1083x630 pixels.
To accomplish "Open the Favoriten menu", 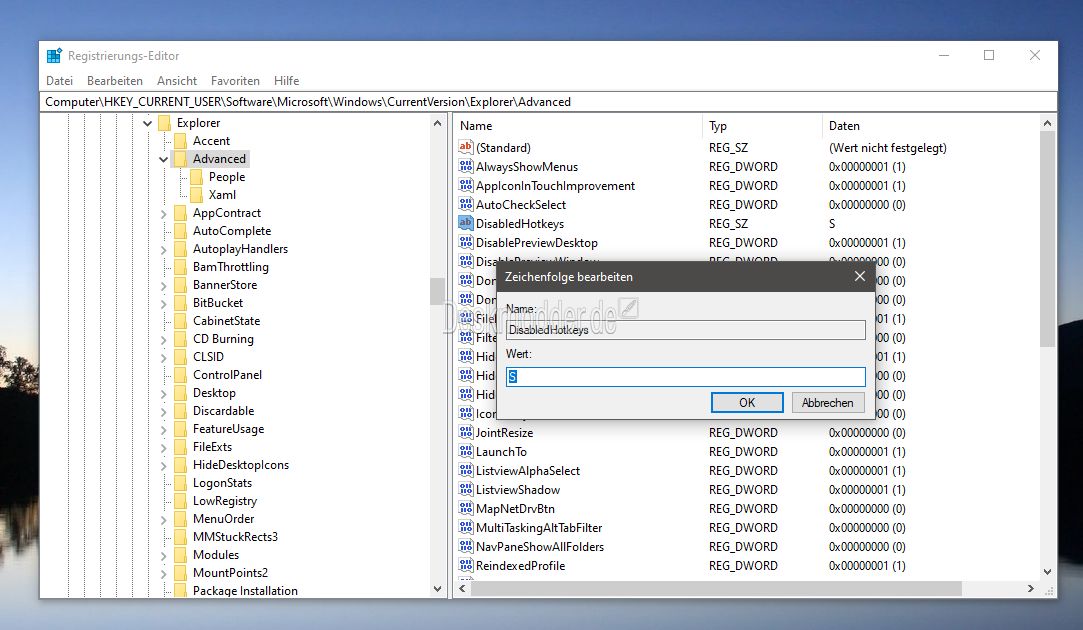I will (x=236, y=81).
